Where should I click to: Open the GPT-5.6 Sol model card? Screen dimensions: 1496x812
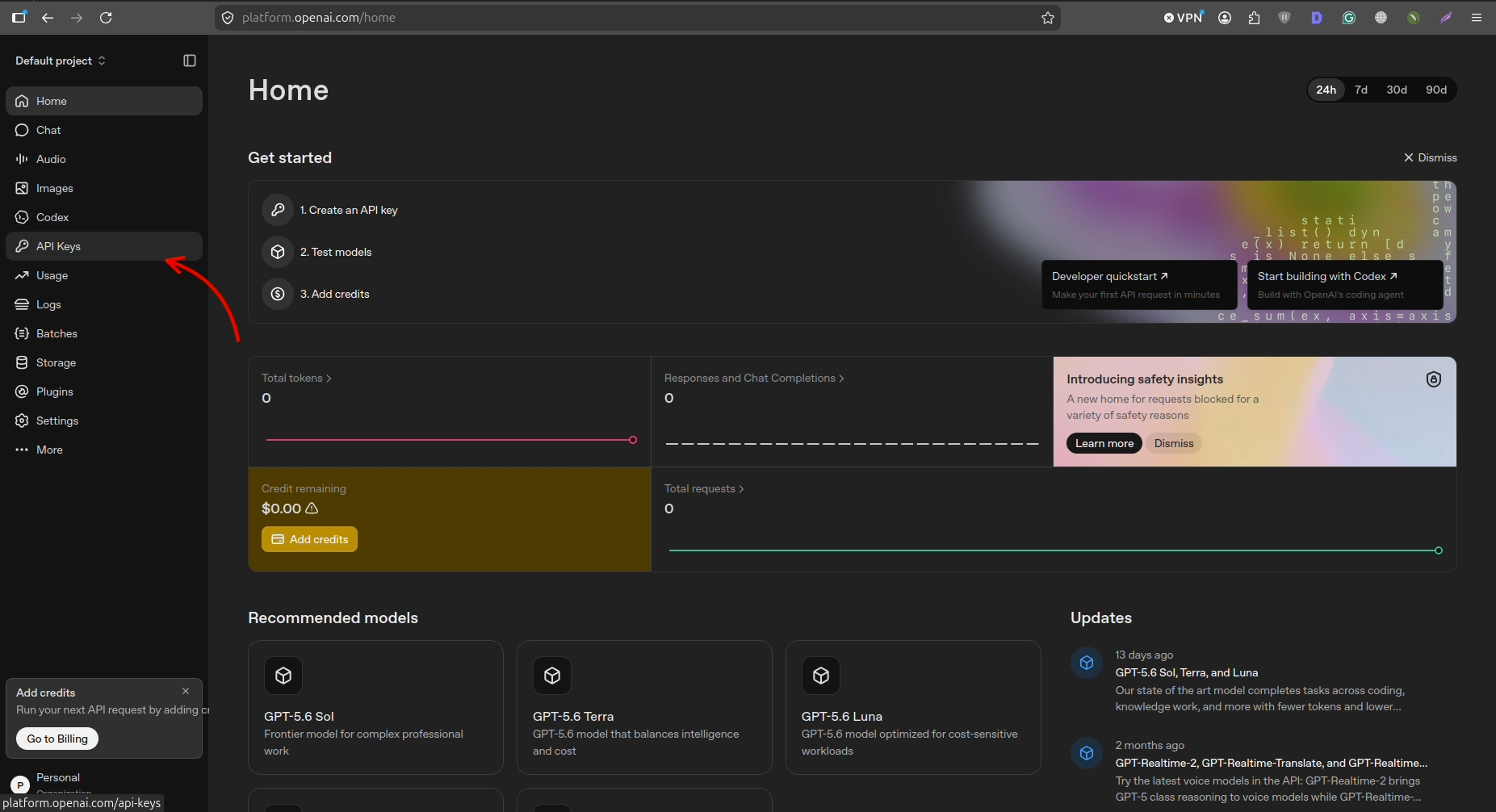pos(375,707)
